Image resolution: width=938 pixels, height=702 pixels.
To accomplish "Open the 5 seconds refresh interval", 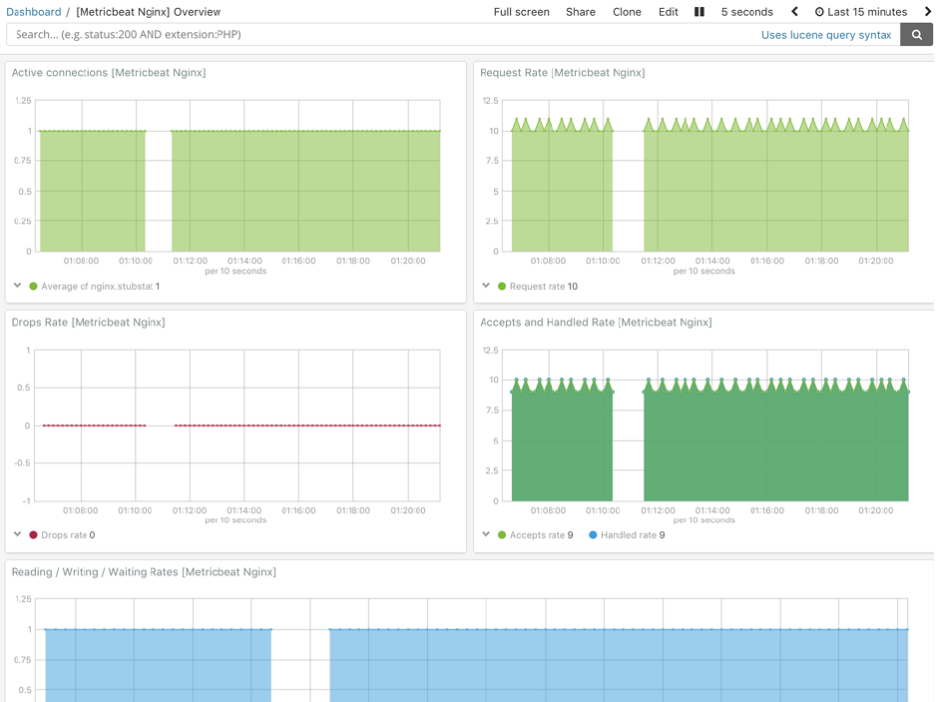I will (x=747, y=11).
